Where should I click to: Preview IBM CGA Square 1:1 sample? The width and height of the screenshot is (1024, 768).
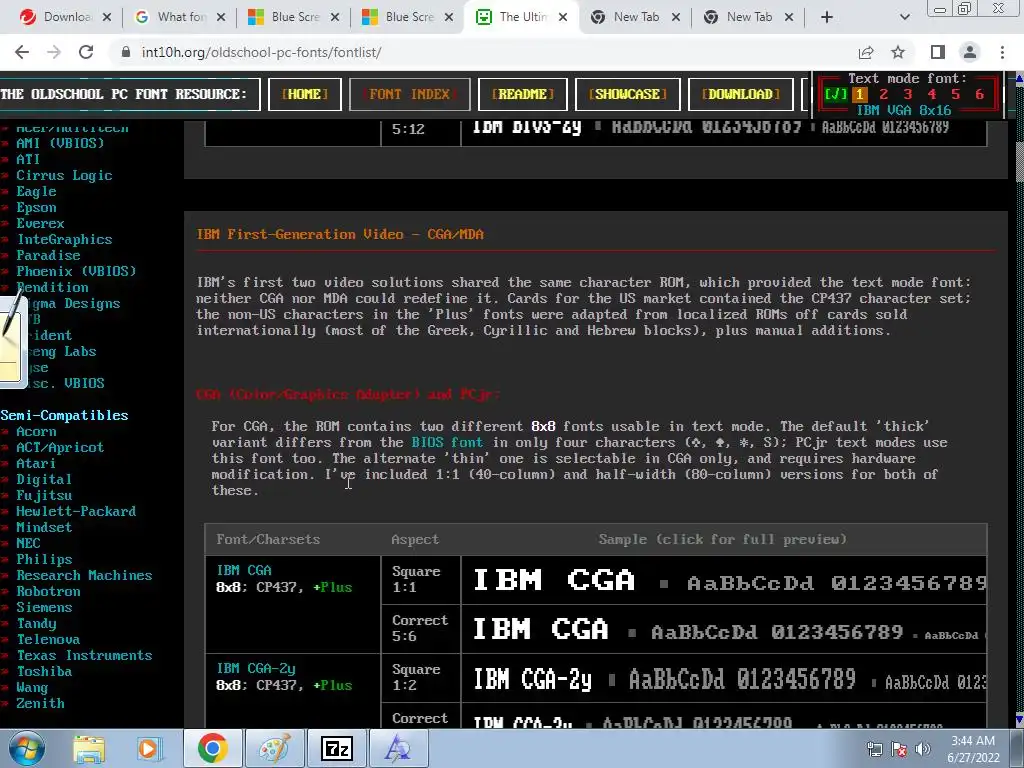click(724, 580)
